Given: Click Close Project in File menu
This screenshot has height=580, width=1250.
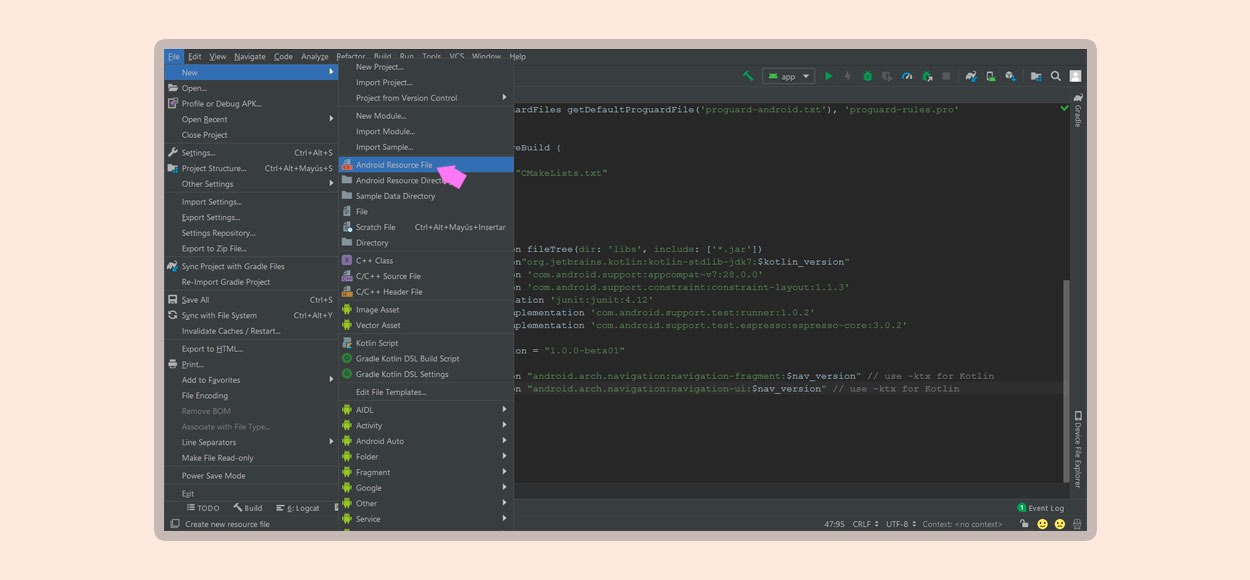Looking at the screenshot, I should 251,135.
